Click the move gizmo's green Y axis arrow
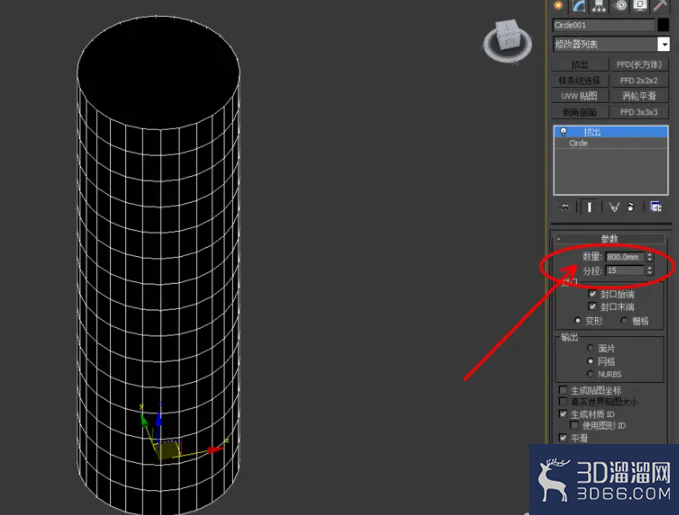The width and height of the screenshot is (679, 515). [144, 420]
